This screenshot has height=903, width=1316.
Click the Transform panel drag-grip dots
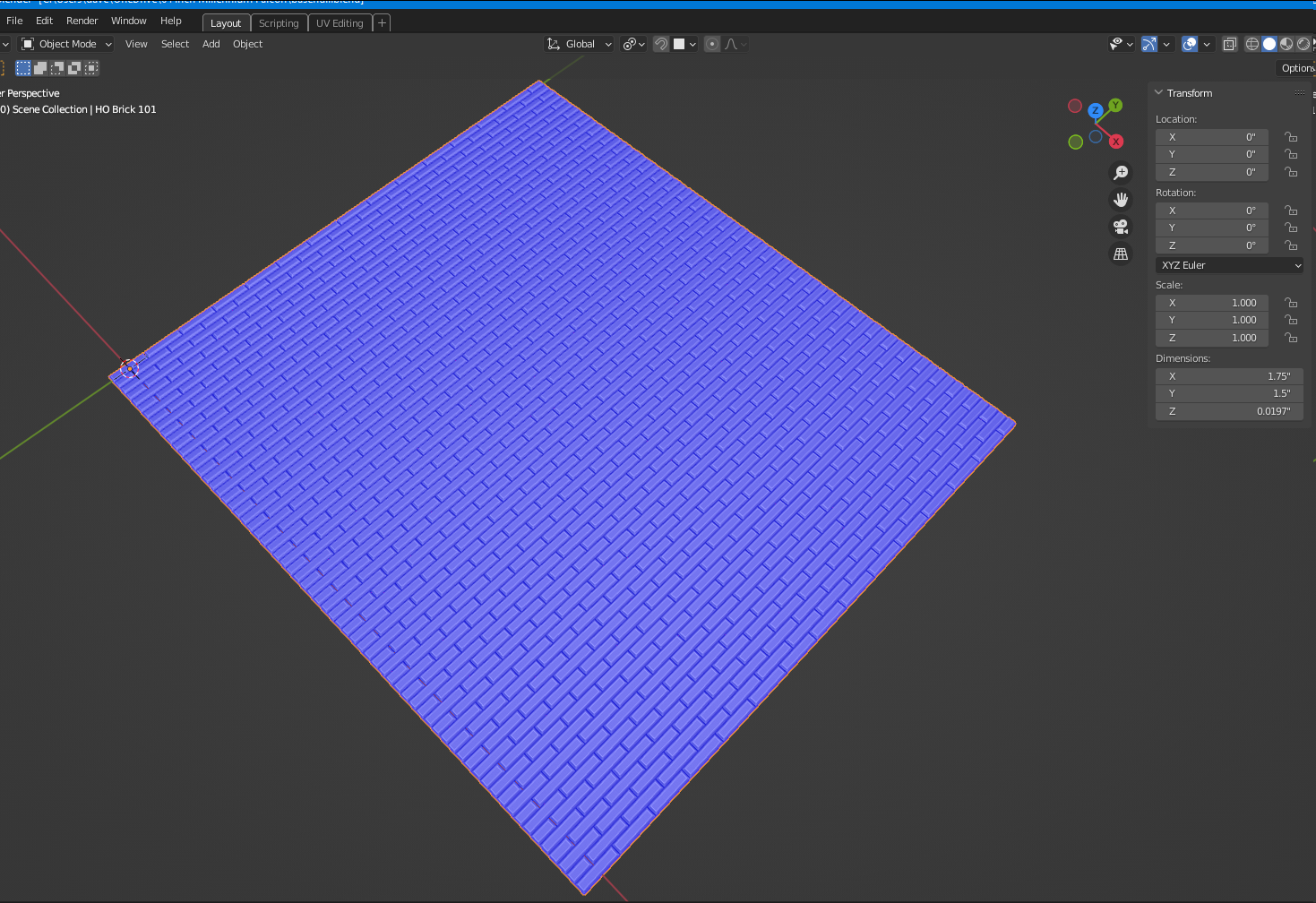coord(1300,93)
